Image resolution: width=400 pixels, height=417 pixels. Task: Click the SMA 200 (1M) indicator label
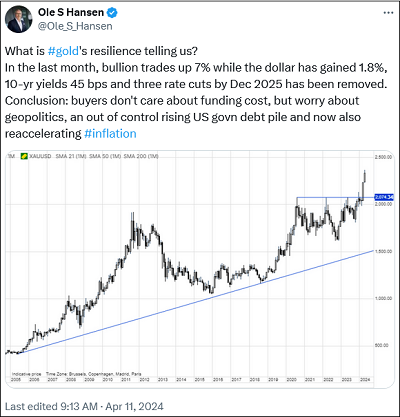pos(141,156)
